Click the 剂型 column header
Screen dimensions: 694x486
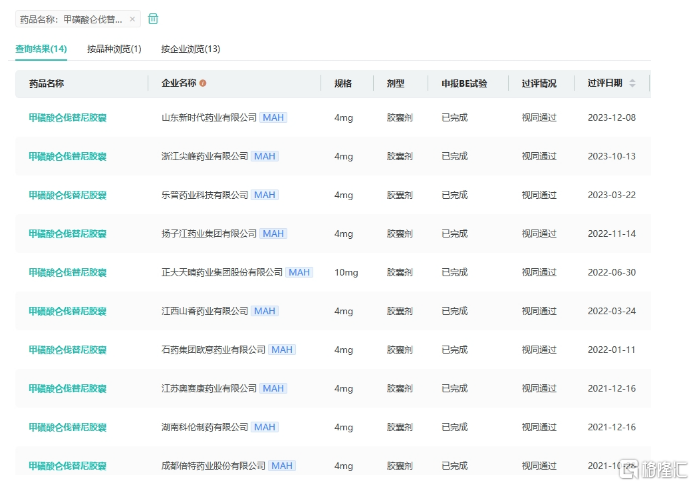395,83
